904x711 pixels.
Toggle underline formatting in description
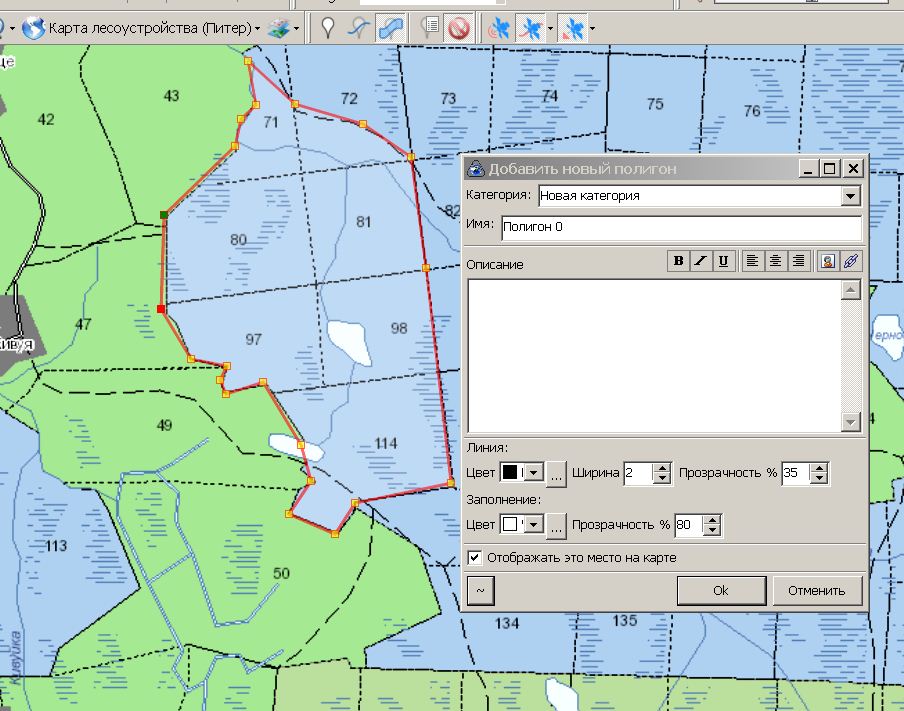pyautogui.click(x=724, y=261)
